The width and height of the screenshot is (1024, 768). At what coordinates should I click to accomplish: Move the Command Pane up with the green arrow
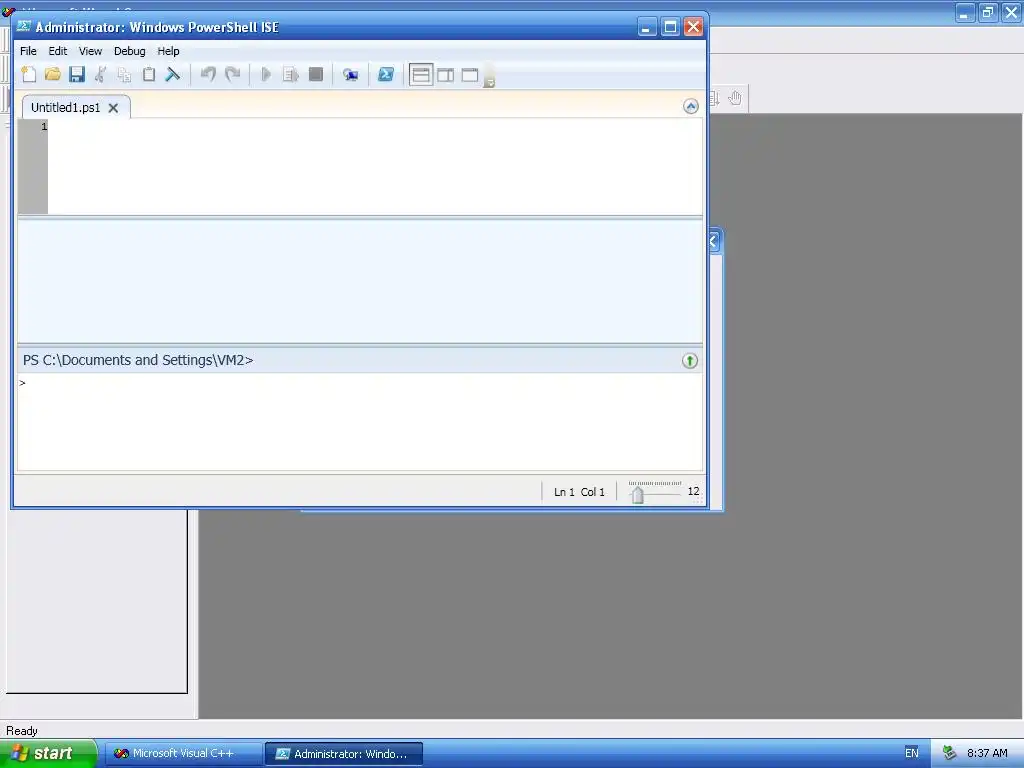[690, 360]
